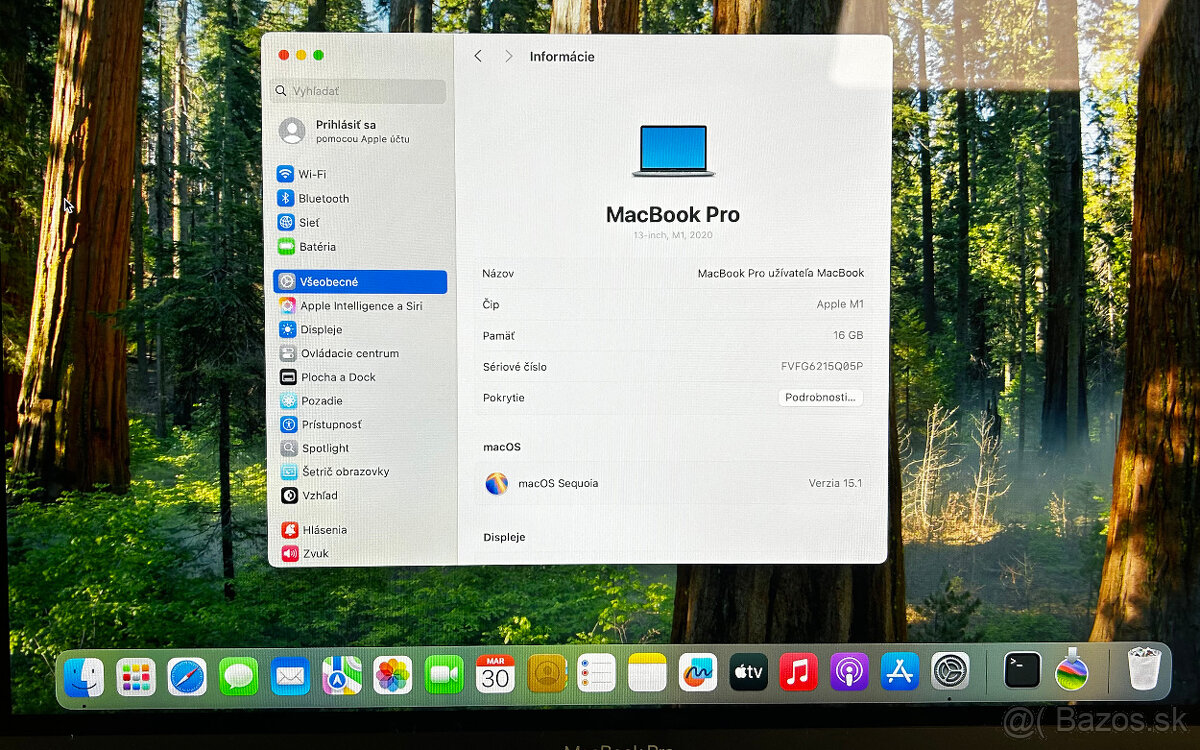Open Safari from the Dock
Image resolution: width=1200 pixels, height=750 pixels.
187,676
